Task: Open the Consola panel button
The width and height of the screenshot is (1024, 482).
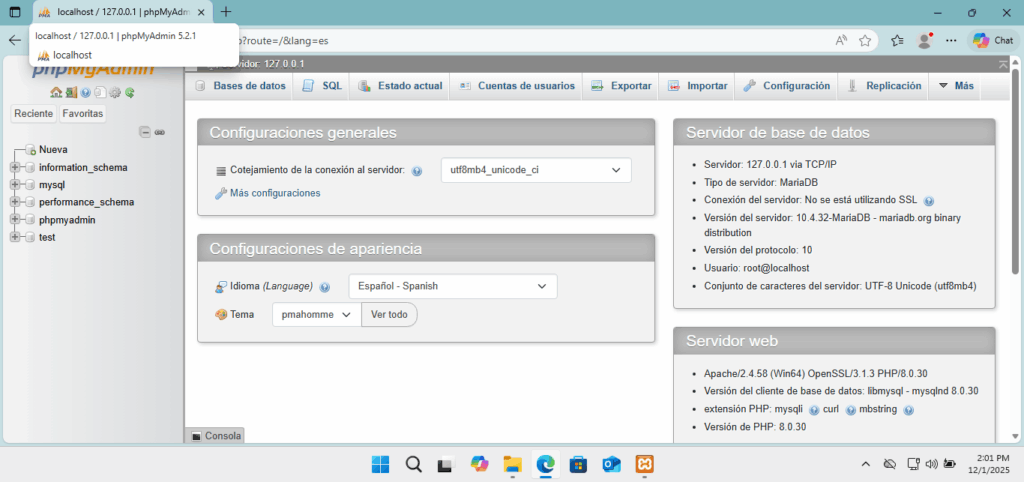Action: point(217,436)
